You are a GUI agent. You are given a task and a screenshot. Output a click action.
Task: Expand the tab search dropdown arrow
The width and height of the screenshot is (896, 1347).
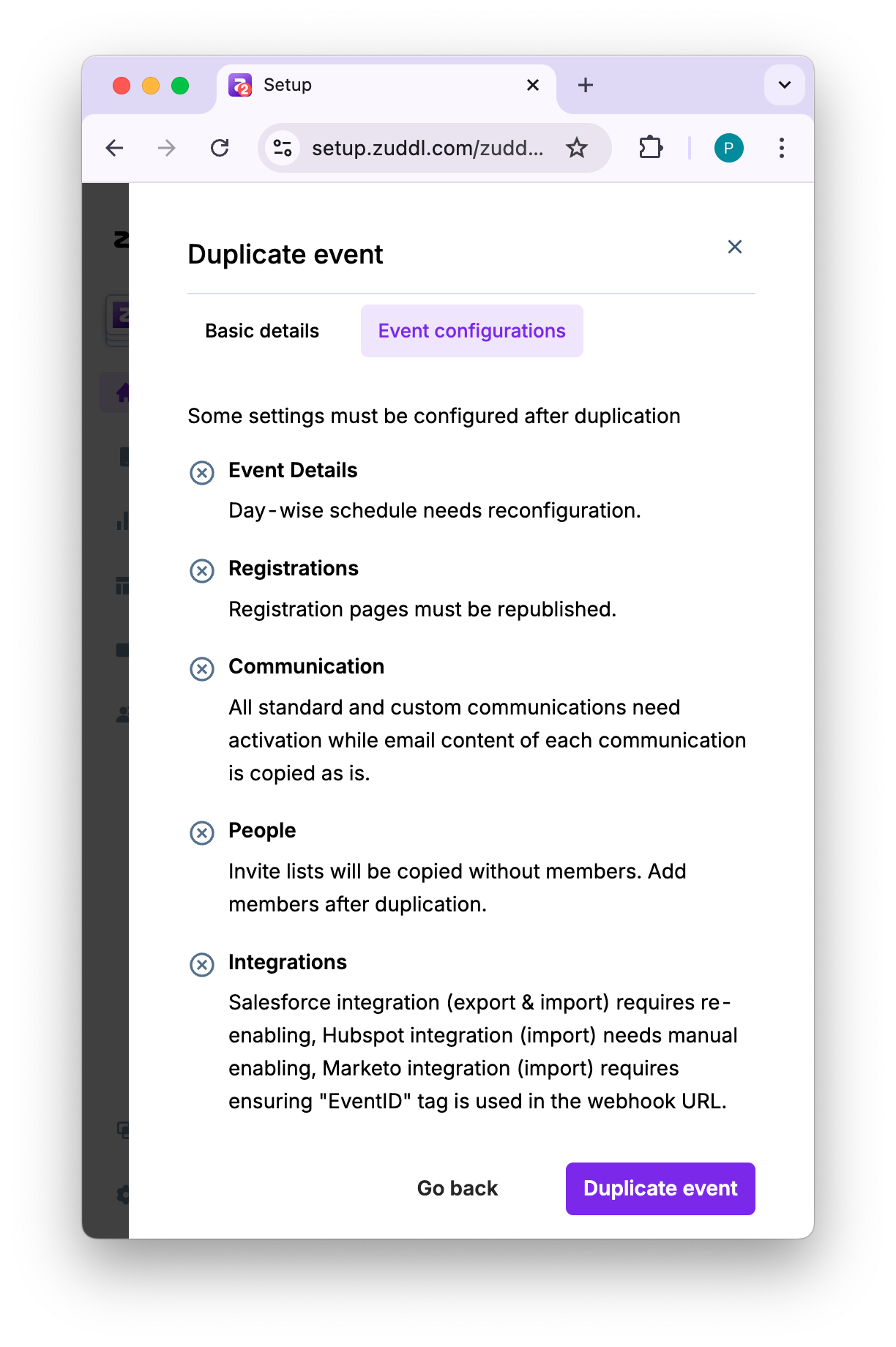click(x=784, y=86)
